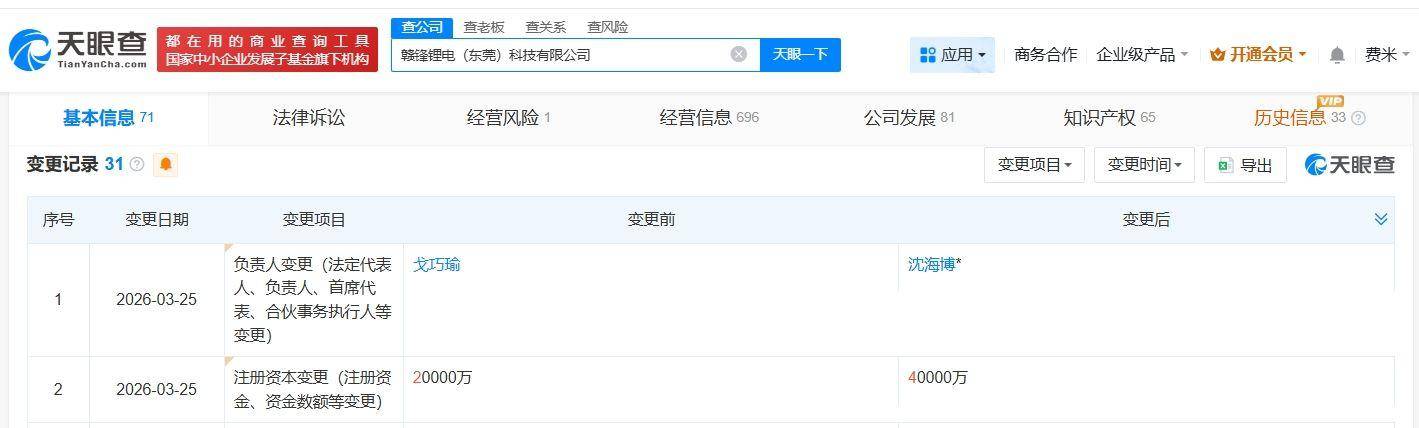
Task: Click the 开通会员 membership button
Action: click(1258, 55)
